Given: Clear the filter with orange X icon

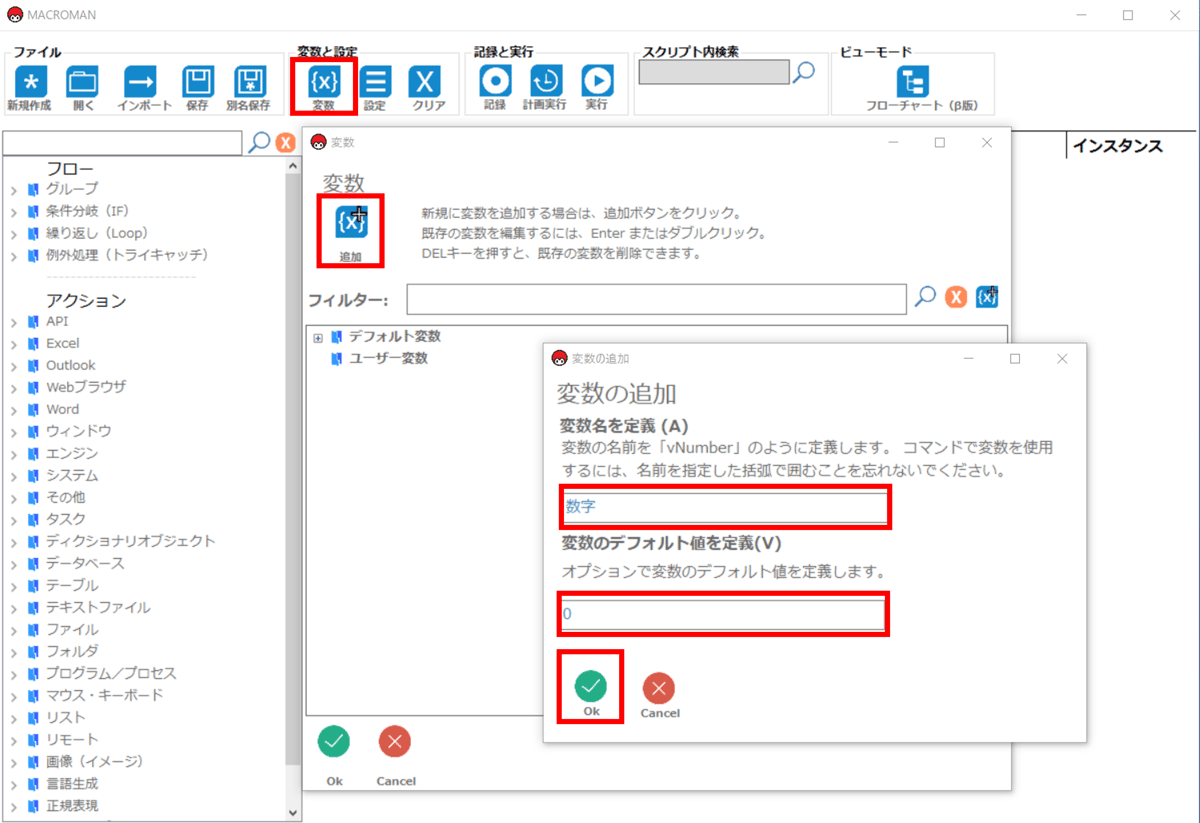Looking at the screenshot, I should point(956,297).
